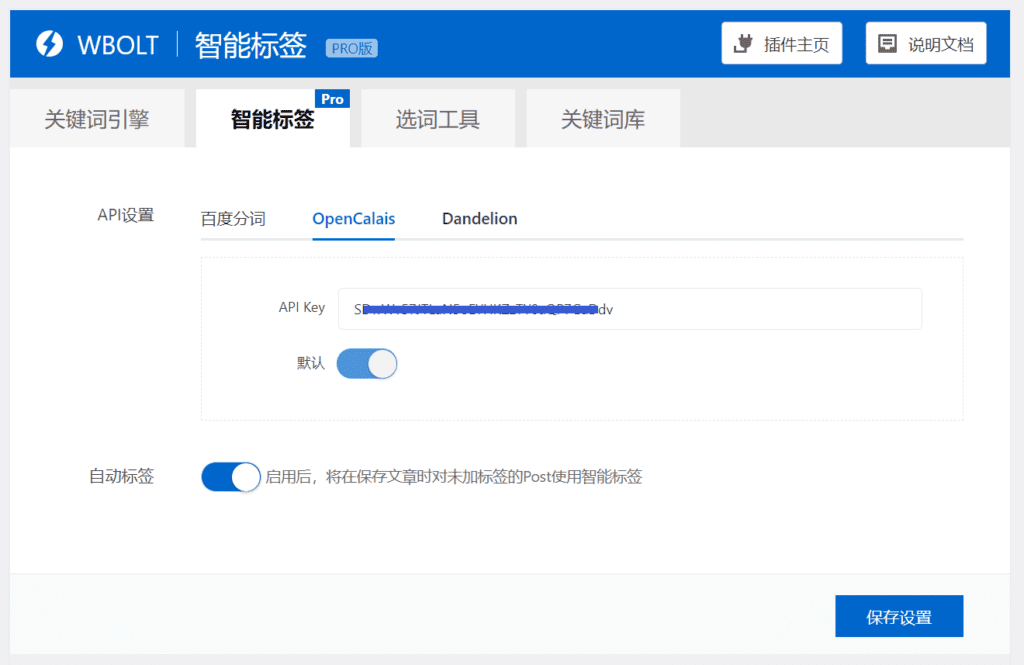
Task: Open the 选词工具 tab
Action: click(x=438, y=117)
